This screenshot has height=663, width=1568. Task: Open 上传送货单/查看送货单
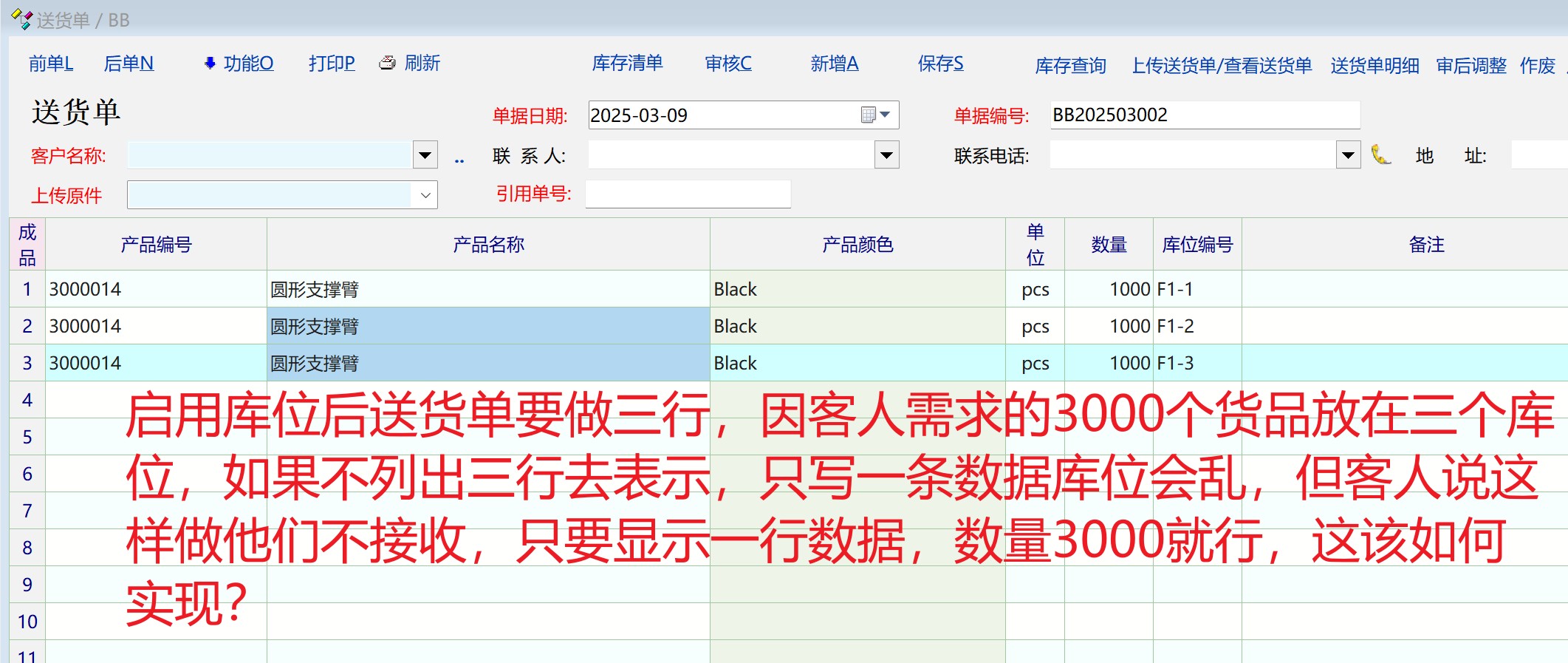coord(1222,66)
